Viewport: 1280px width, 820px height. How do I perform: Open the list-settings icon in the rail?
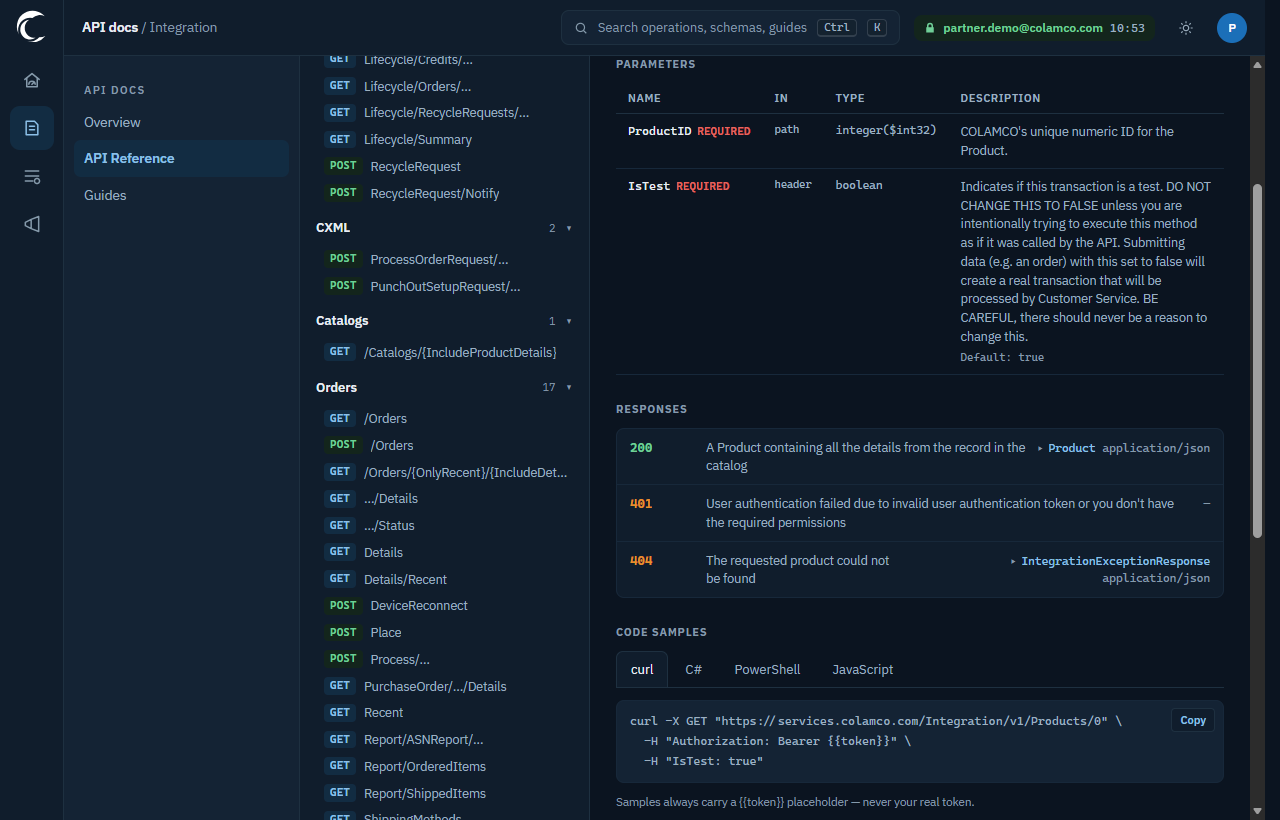tap(32, 176)
